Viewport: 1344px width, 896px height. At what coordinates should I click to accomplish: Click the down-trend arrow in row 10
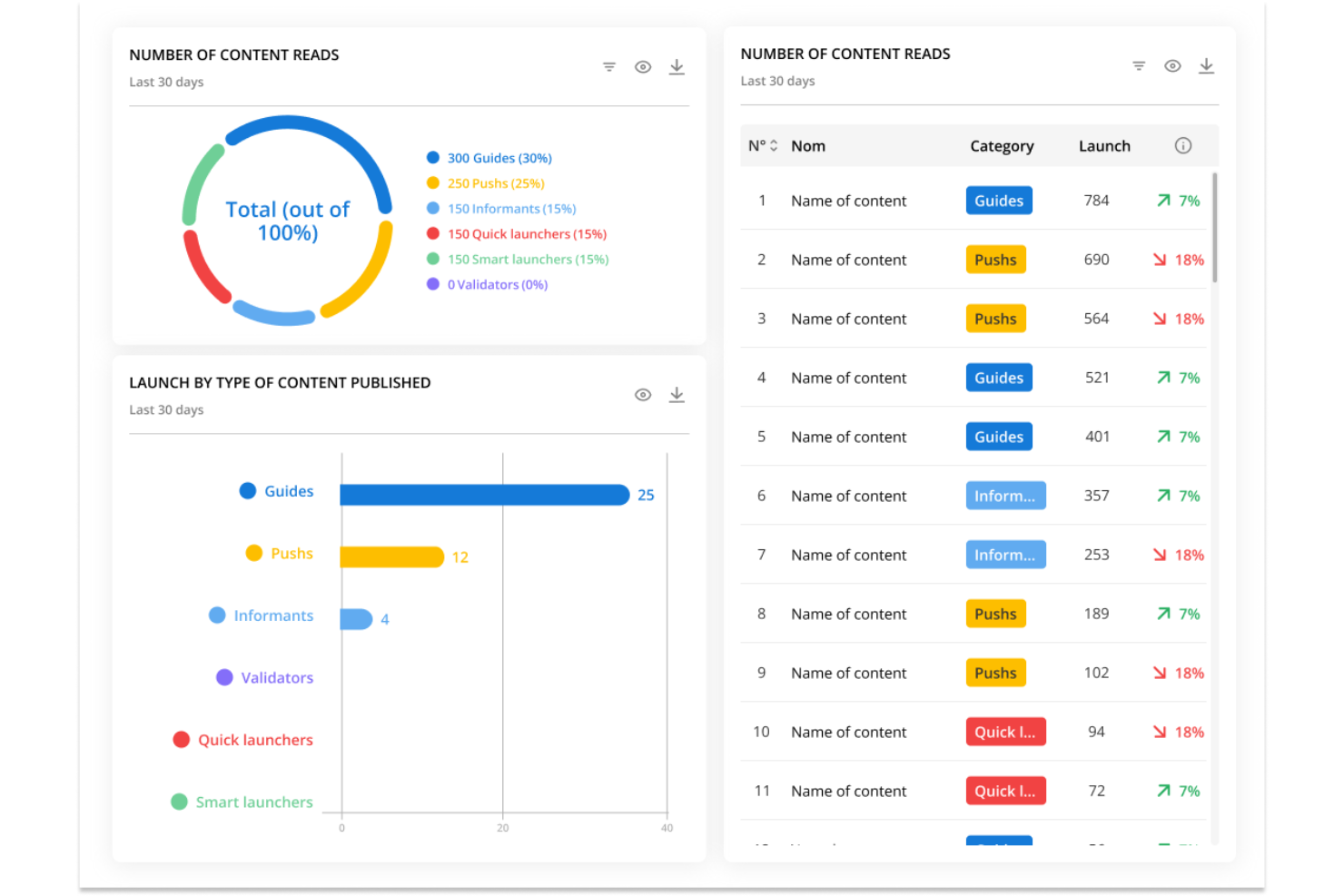click(x=1160, y=732)
